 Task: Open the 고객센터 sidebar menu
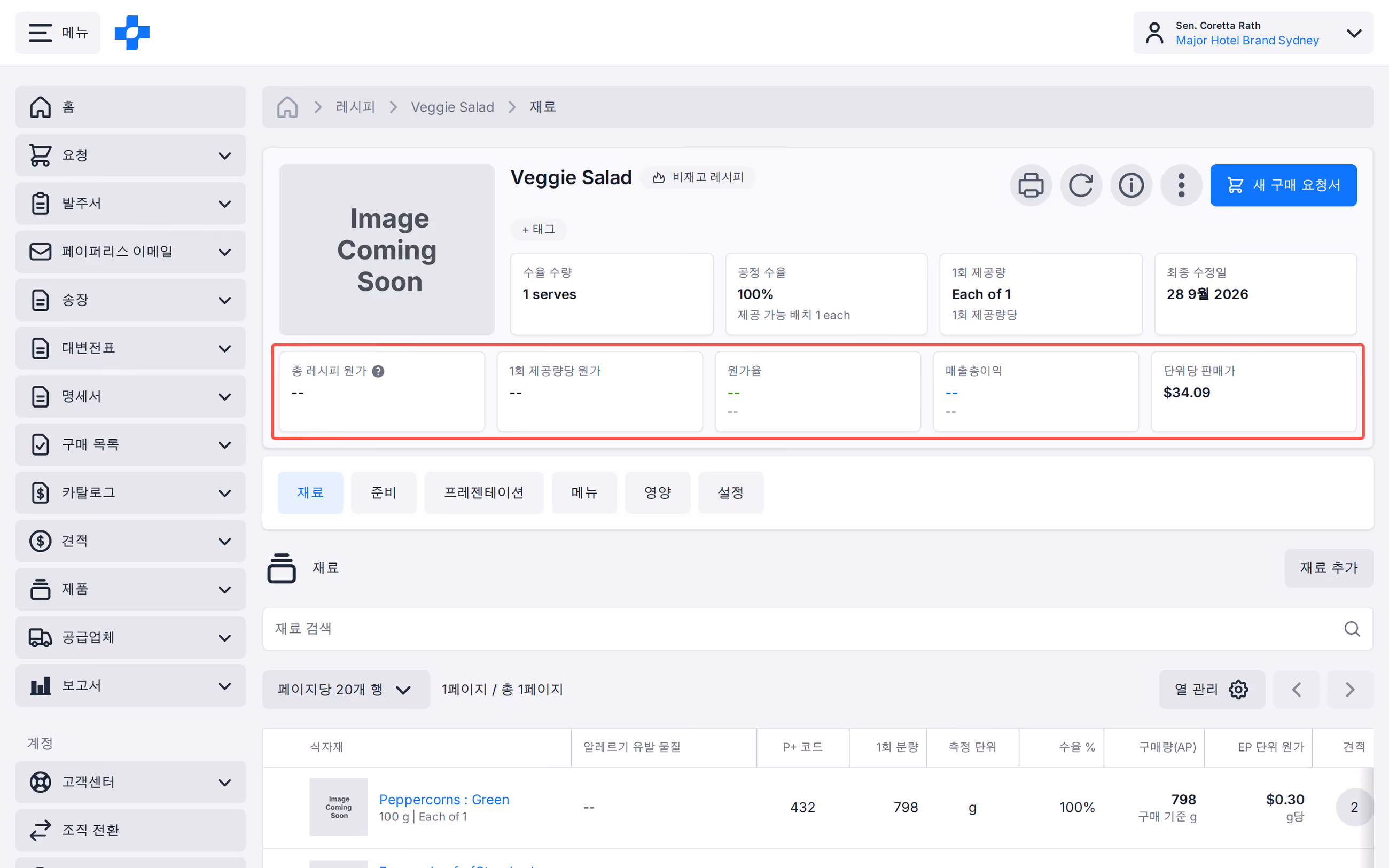(x=130, y=782)
